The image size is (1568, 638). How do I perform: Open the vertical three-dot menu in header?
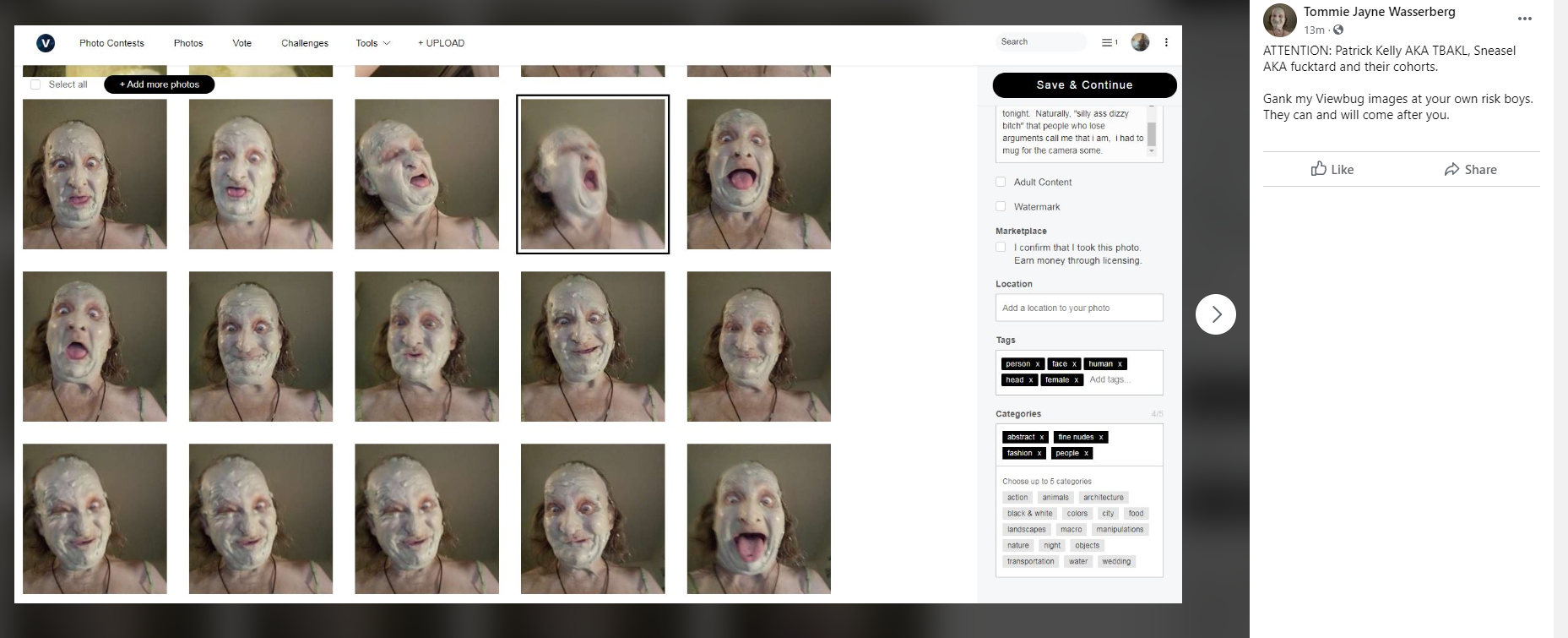(1166, 42)
